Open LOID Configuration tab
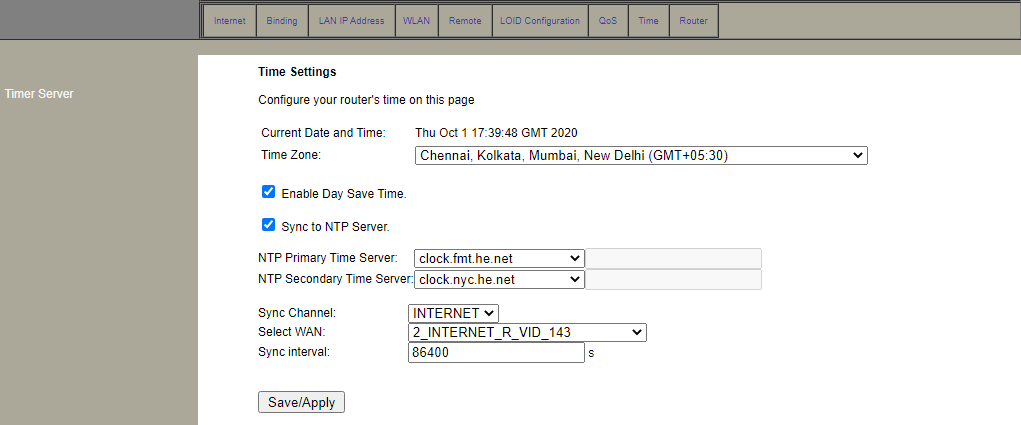This screenshot has height=425, width=1021. click(x=539, y=21)
